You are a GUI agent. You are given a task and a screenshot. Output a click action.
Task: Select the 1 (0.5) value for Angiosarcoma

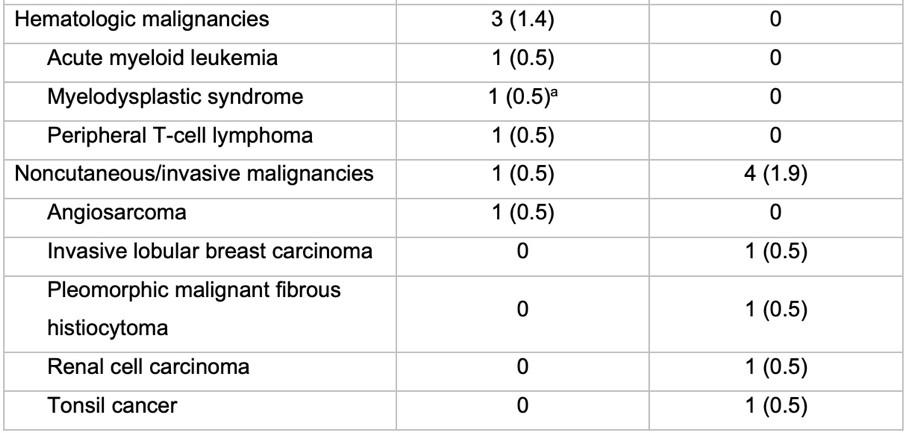[522, 213]
